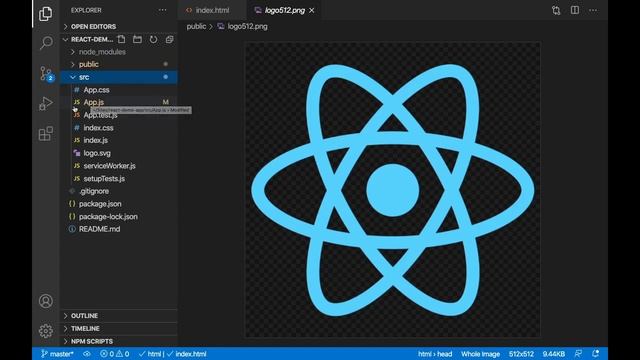This screenshot has height=360, width=640.
Task: Open App.css in the file tree
Action: tap(119, 90)
